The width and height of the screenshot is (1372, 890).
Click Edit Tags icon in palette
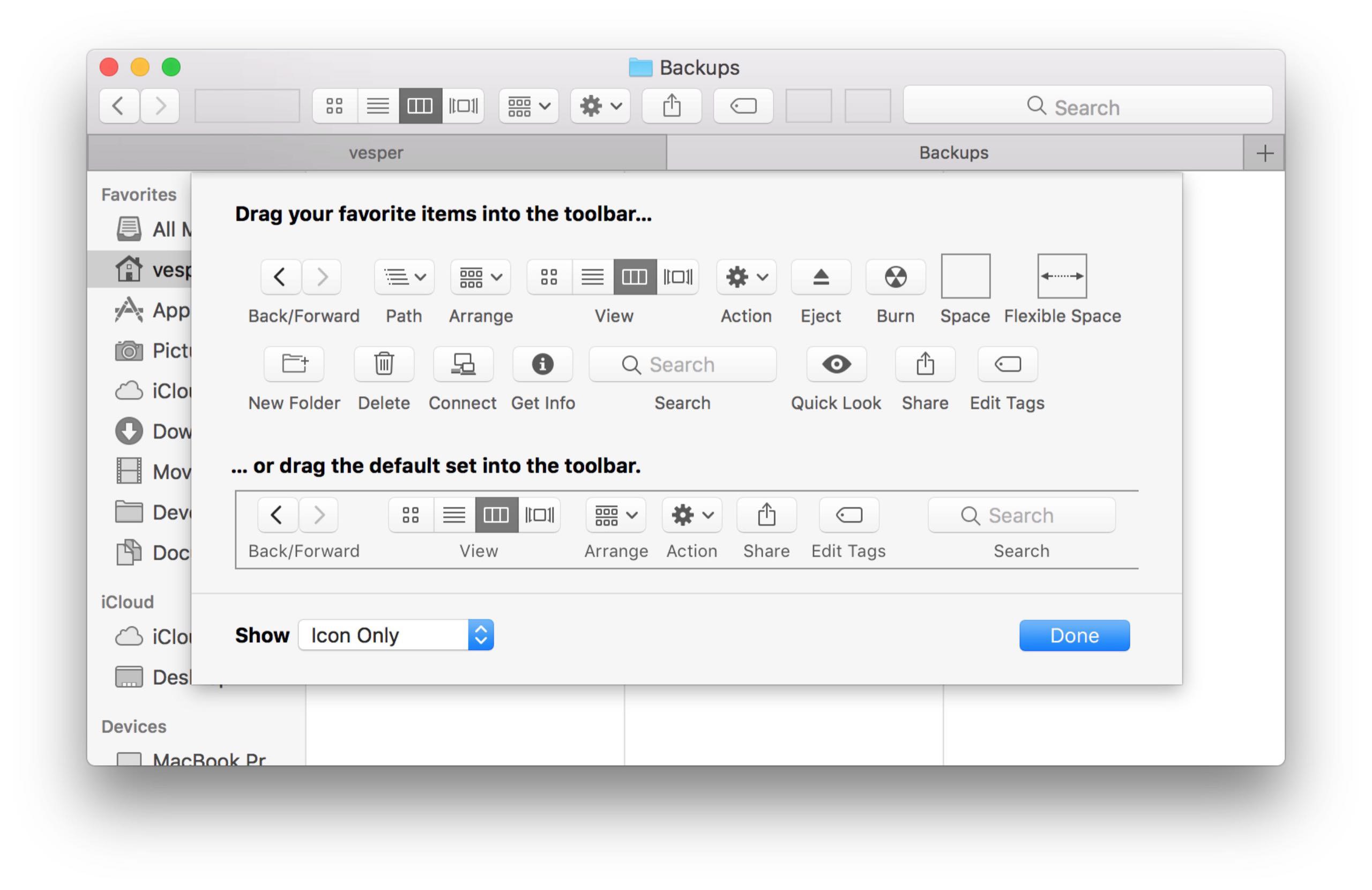1007,364
